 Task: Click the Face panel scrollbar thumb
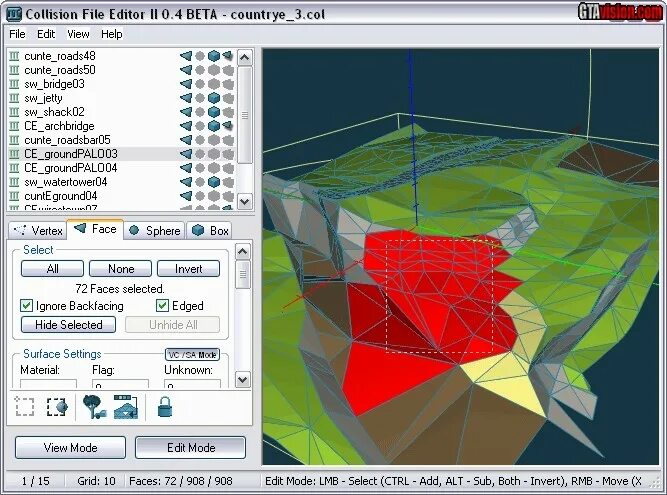point(242,274)
